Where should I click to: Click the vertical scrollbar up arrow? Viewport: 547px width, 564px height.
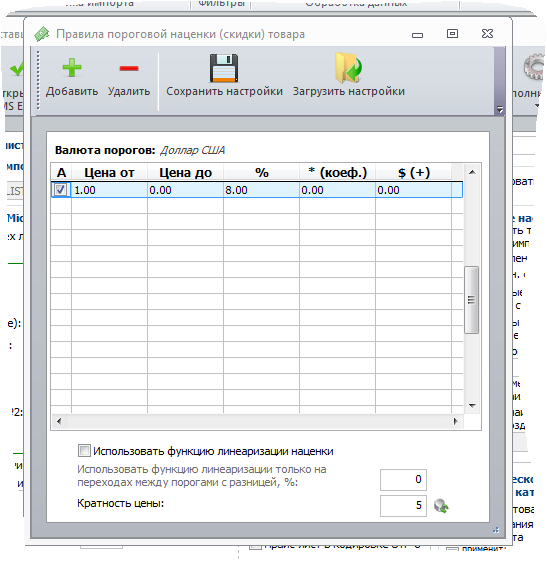(x=472, y=172)
